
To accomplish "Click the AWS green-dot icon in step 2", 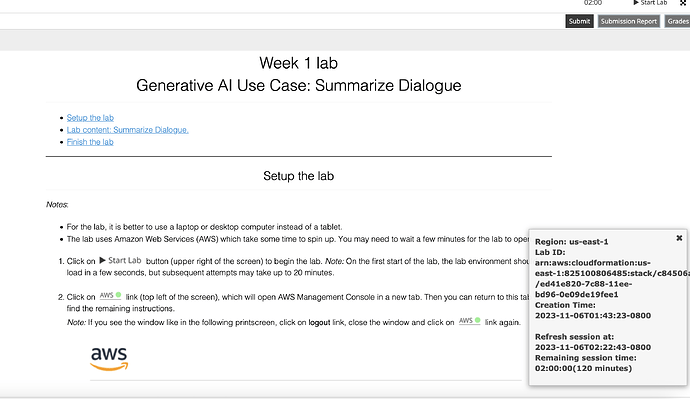I will (110, 296).
